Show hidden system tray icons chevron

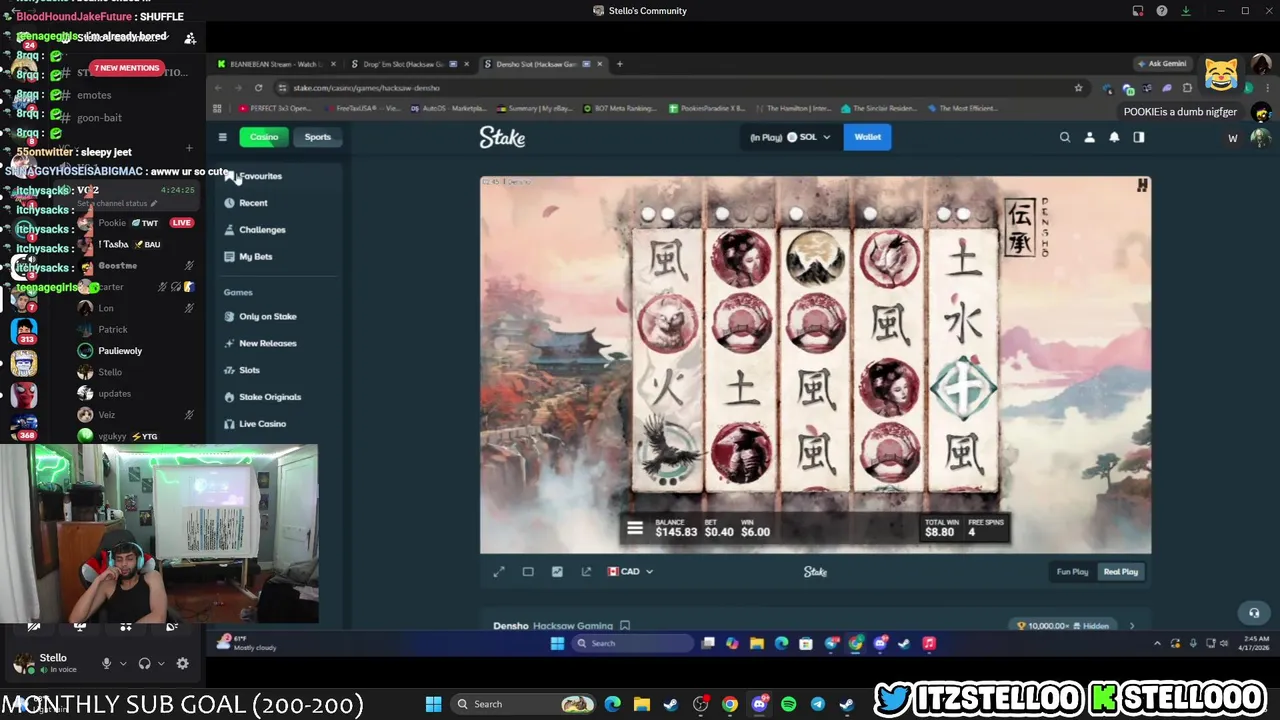(x=1157, y=643)
